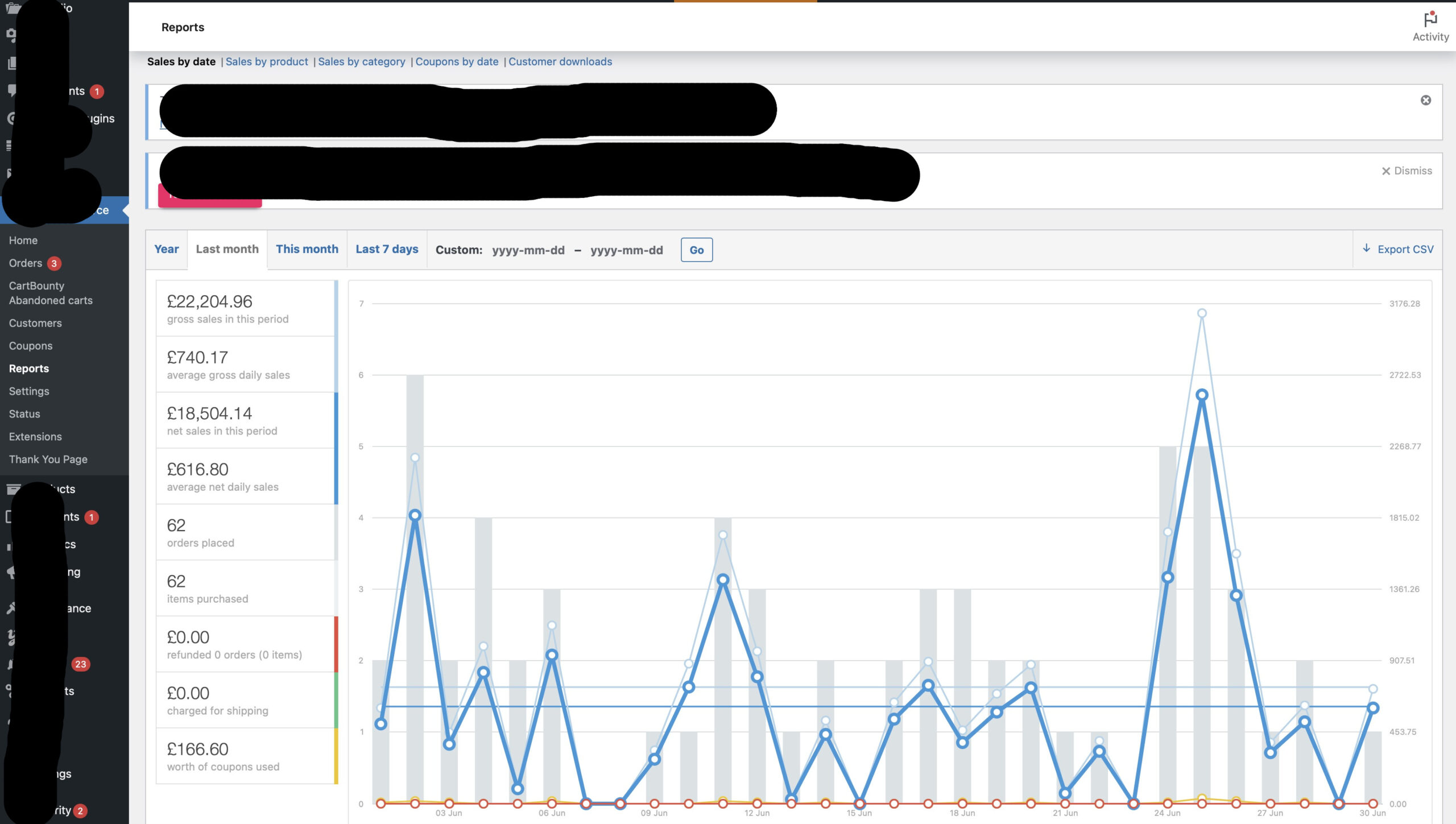
Task: Click the custom end date field
Action: (x=626, y=250)
